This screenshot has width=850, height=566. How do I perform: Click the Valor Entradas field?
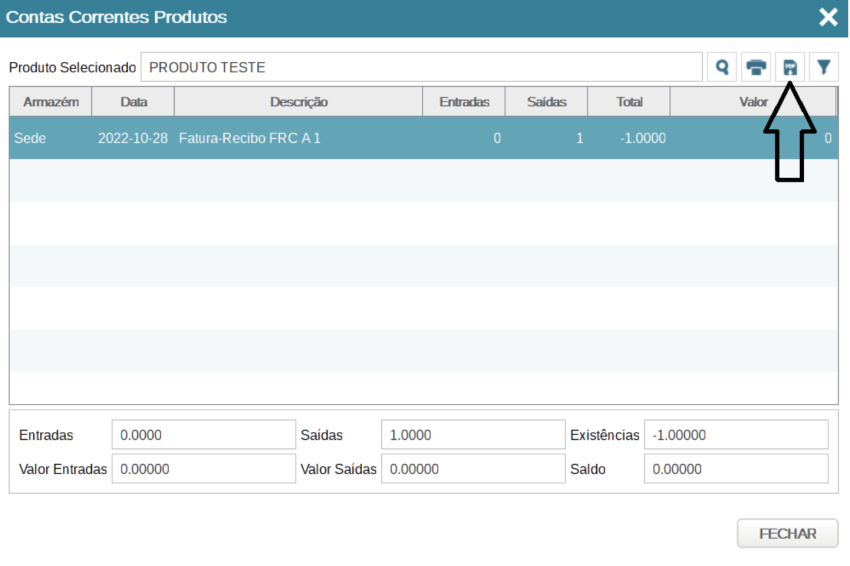[x=204, y=469]
